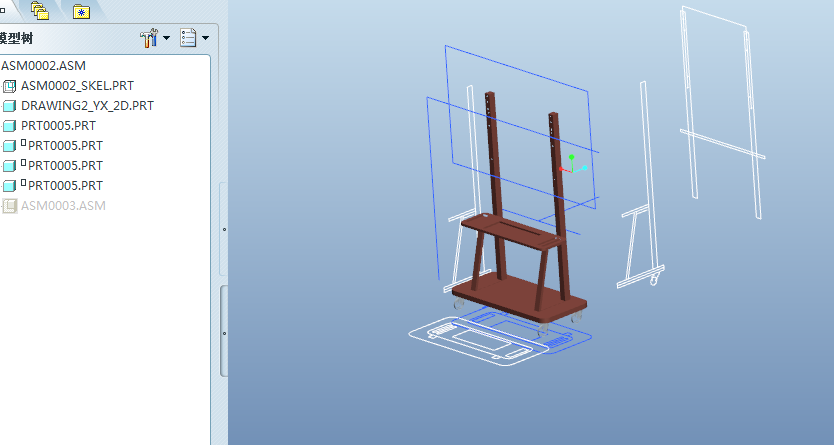The image size is (834, 445).
Task: Select the ASM0002.ASM root node
Action: point(43,66)
